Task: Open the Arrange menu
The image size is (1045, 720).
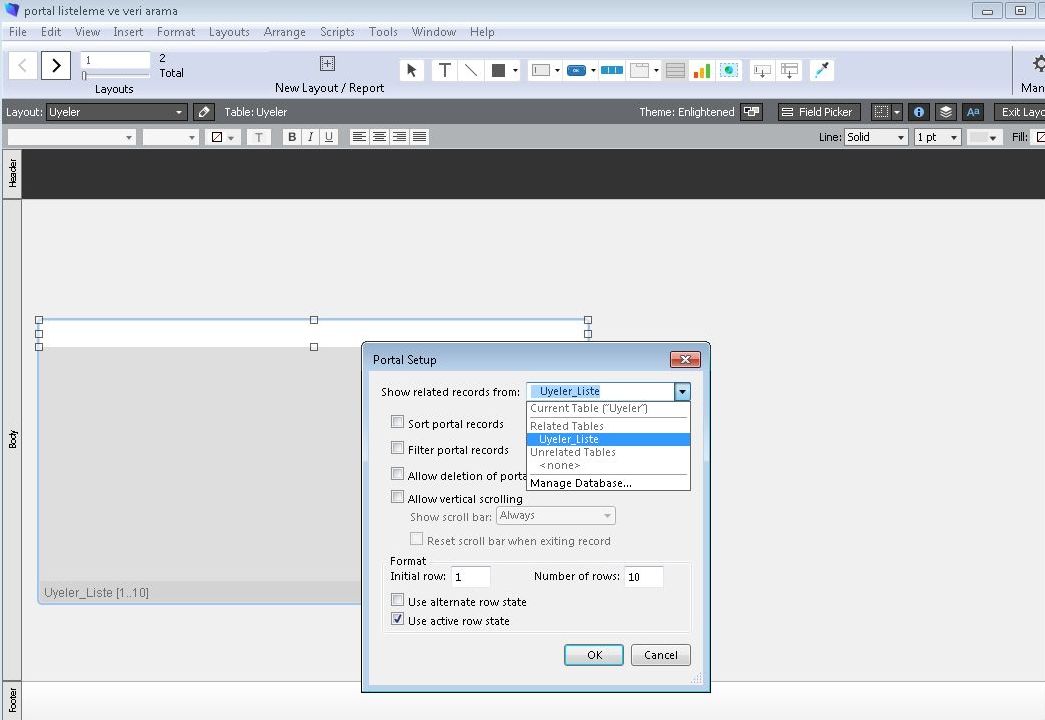Action: pyautogui.click(x=284, y=32)
